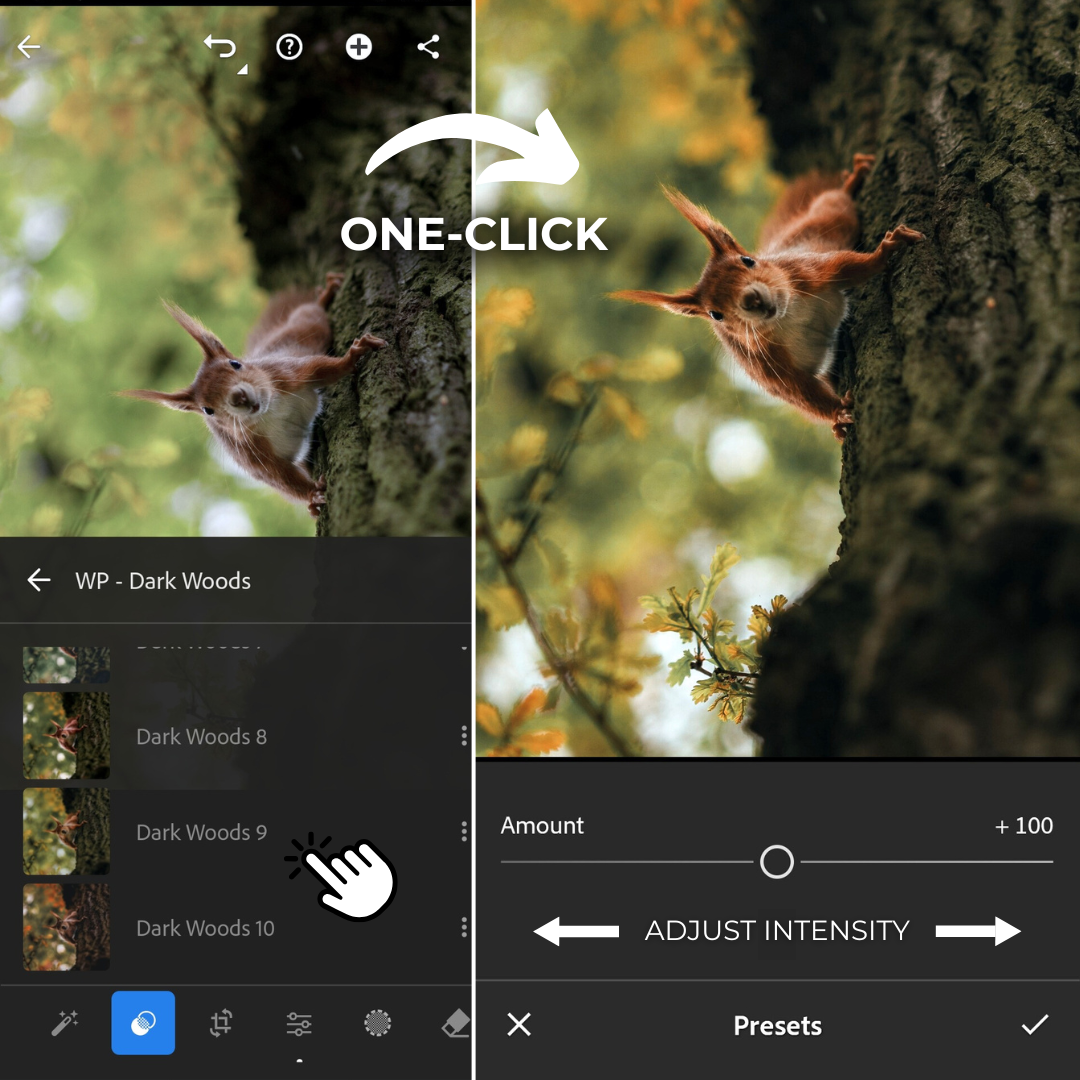This screenshot has height=1080, width=1080.
Task: Open three-dot menu for Dark Woods 10
Action: [x=464, y=928]
